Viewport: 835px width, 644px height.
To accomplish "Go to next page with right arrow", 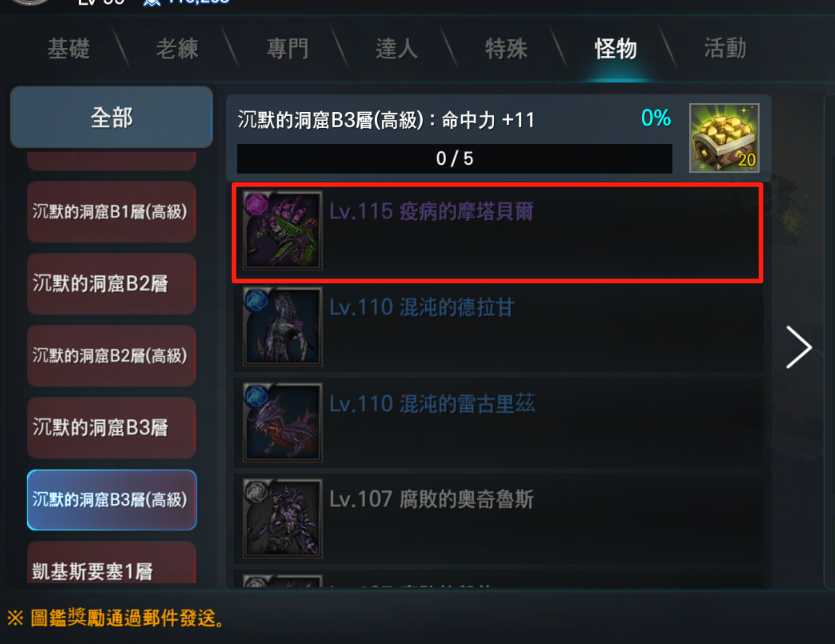I will [x=799, y=347].
